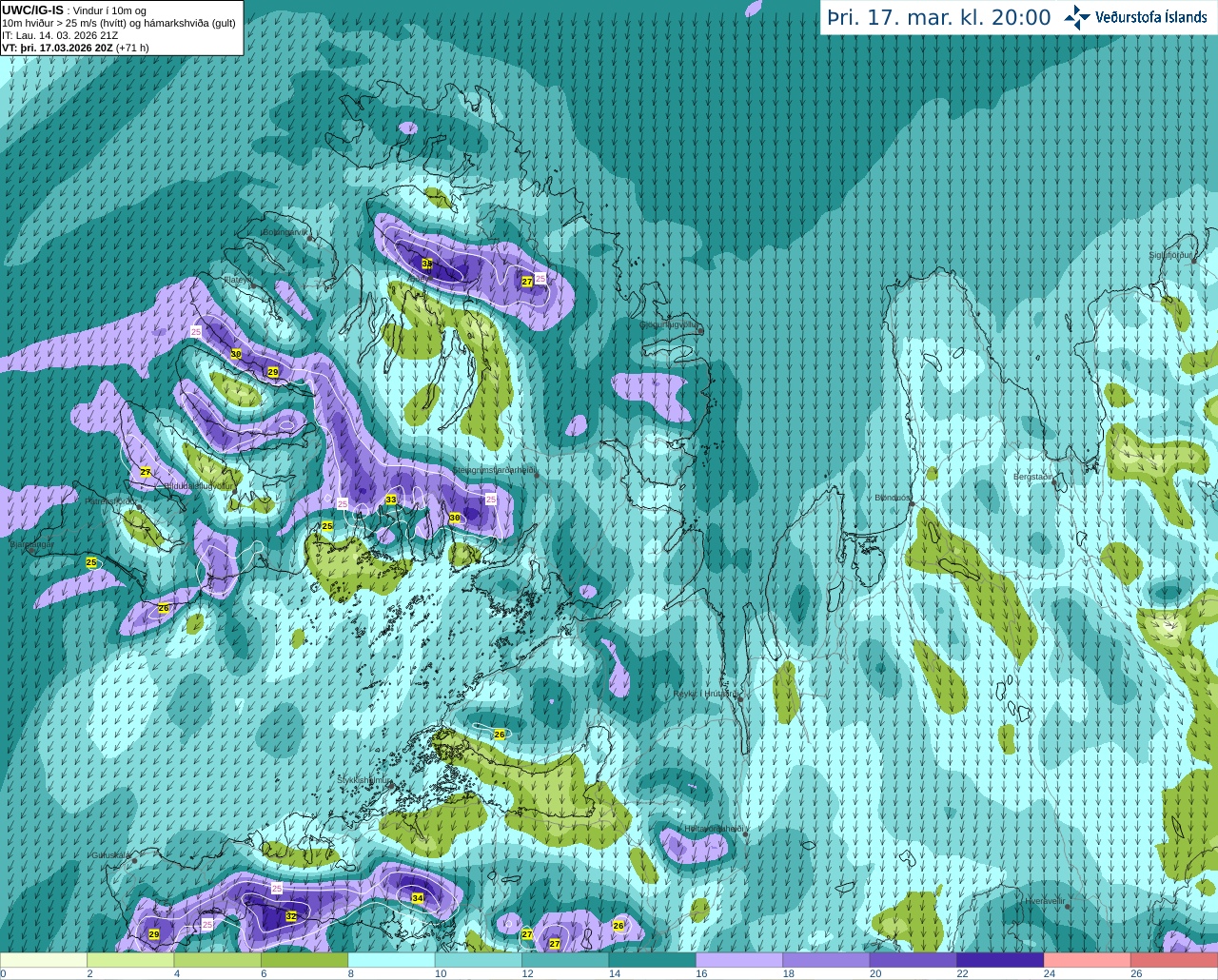Click the Steingrímsfjarðarheiði station label
1218x980 pixels.
point(495,470)
